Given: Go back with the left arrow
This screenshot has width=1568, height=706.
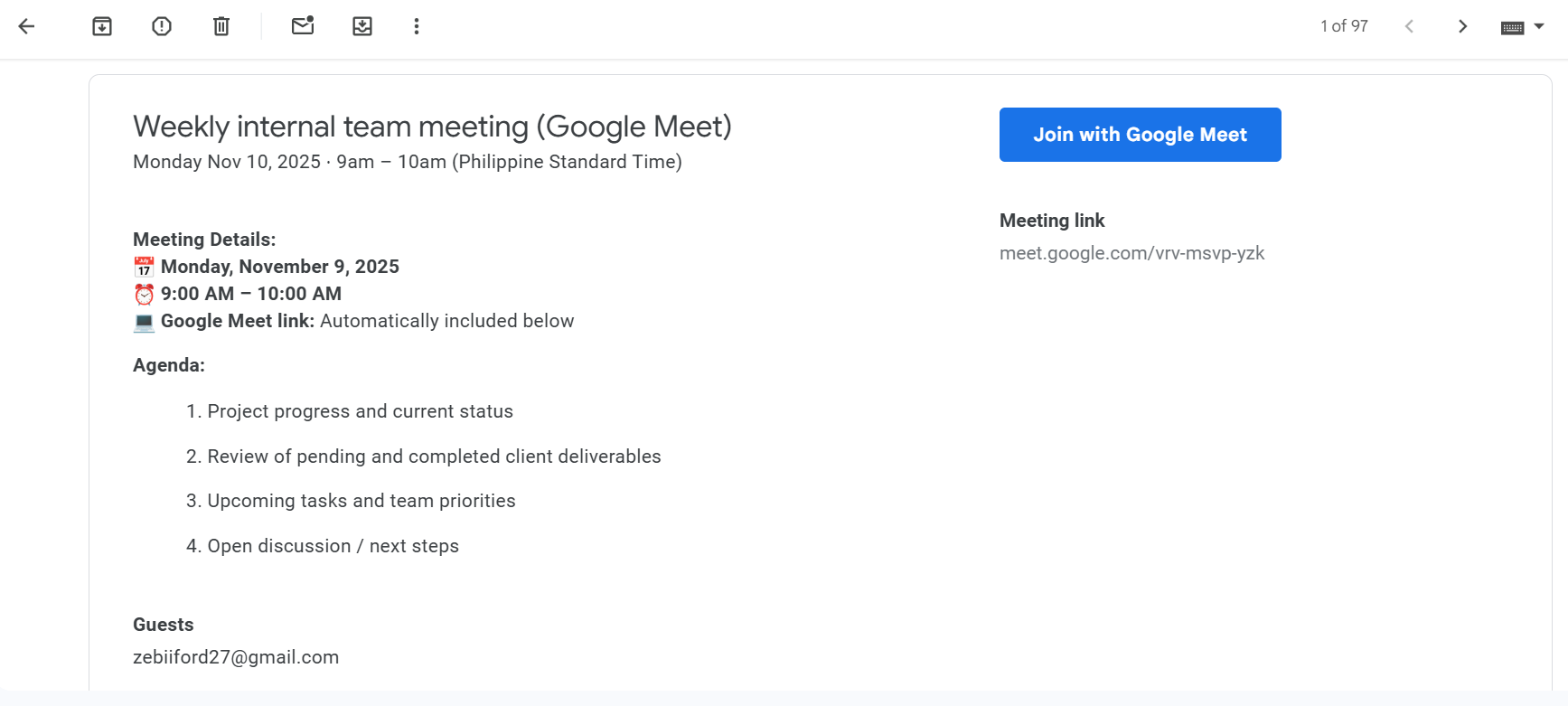Looking at the screenshot, I should [x=27, y=26].
